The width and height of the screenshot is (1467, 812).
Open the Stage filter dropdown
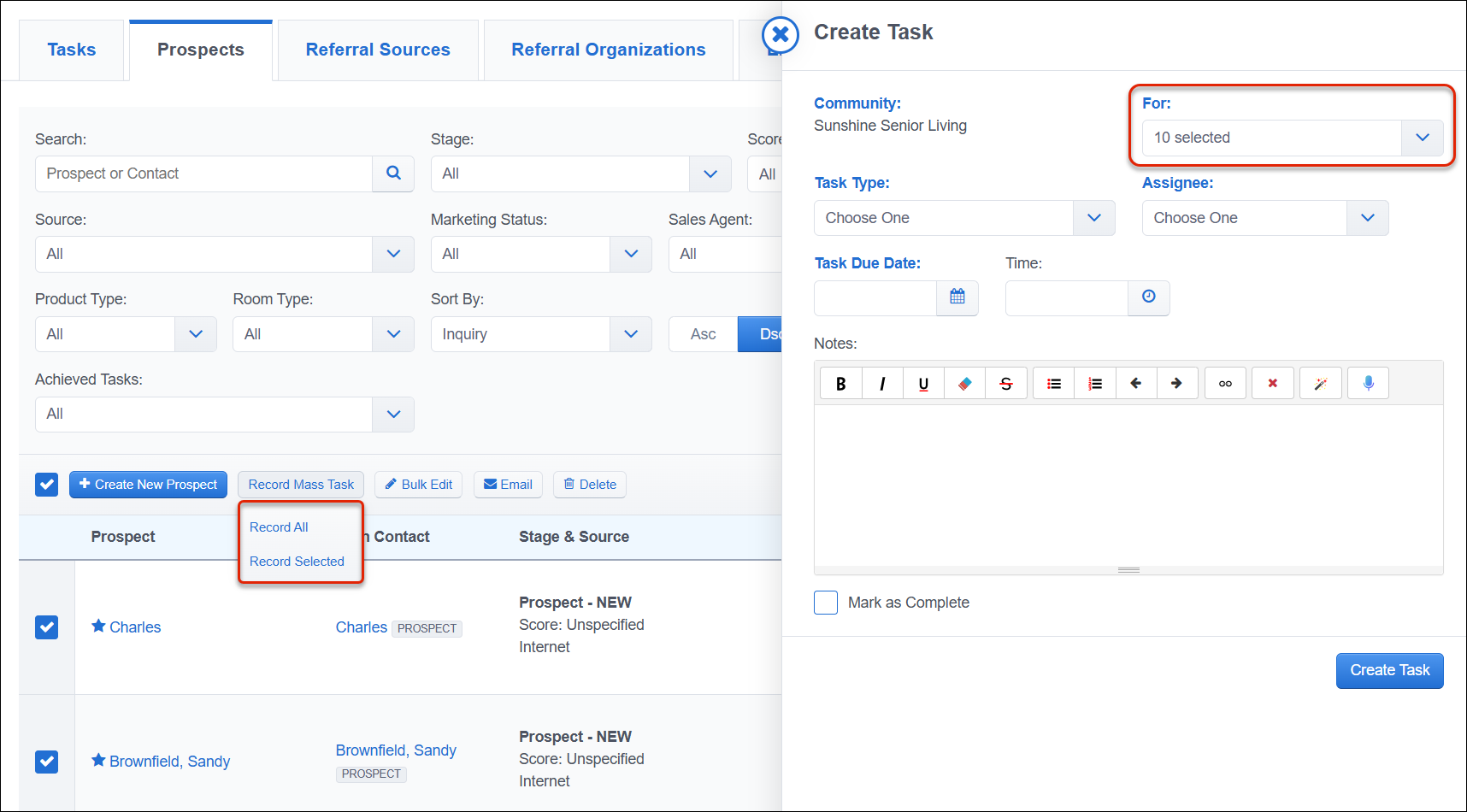coord(581,174)
